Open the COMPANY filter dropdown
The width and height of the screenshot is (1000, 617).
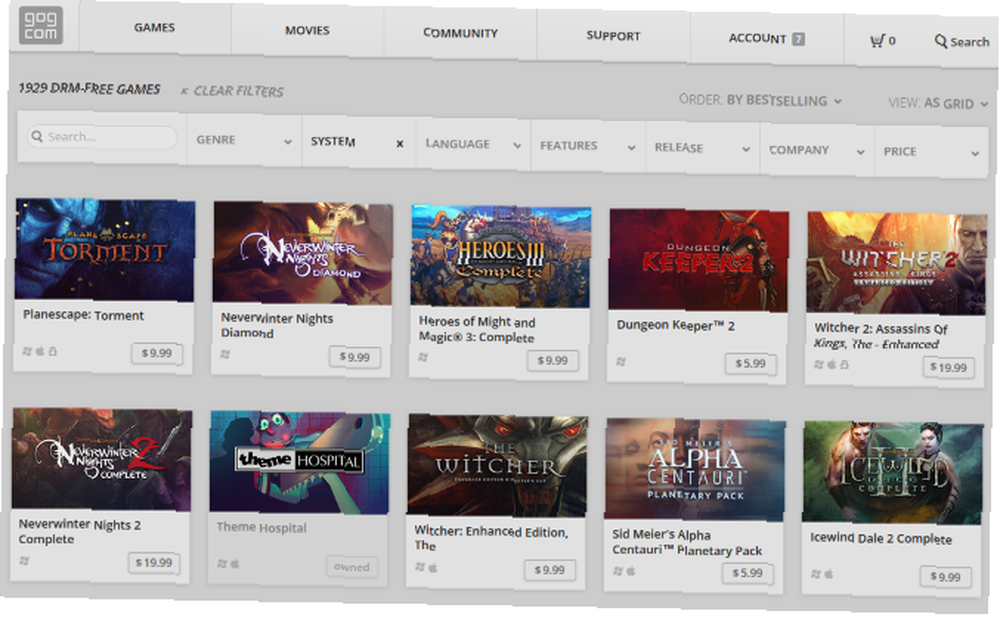point(817,150)
